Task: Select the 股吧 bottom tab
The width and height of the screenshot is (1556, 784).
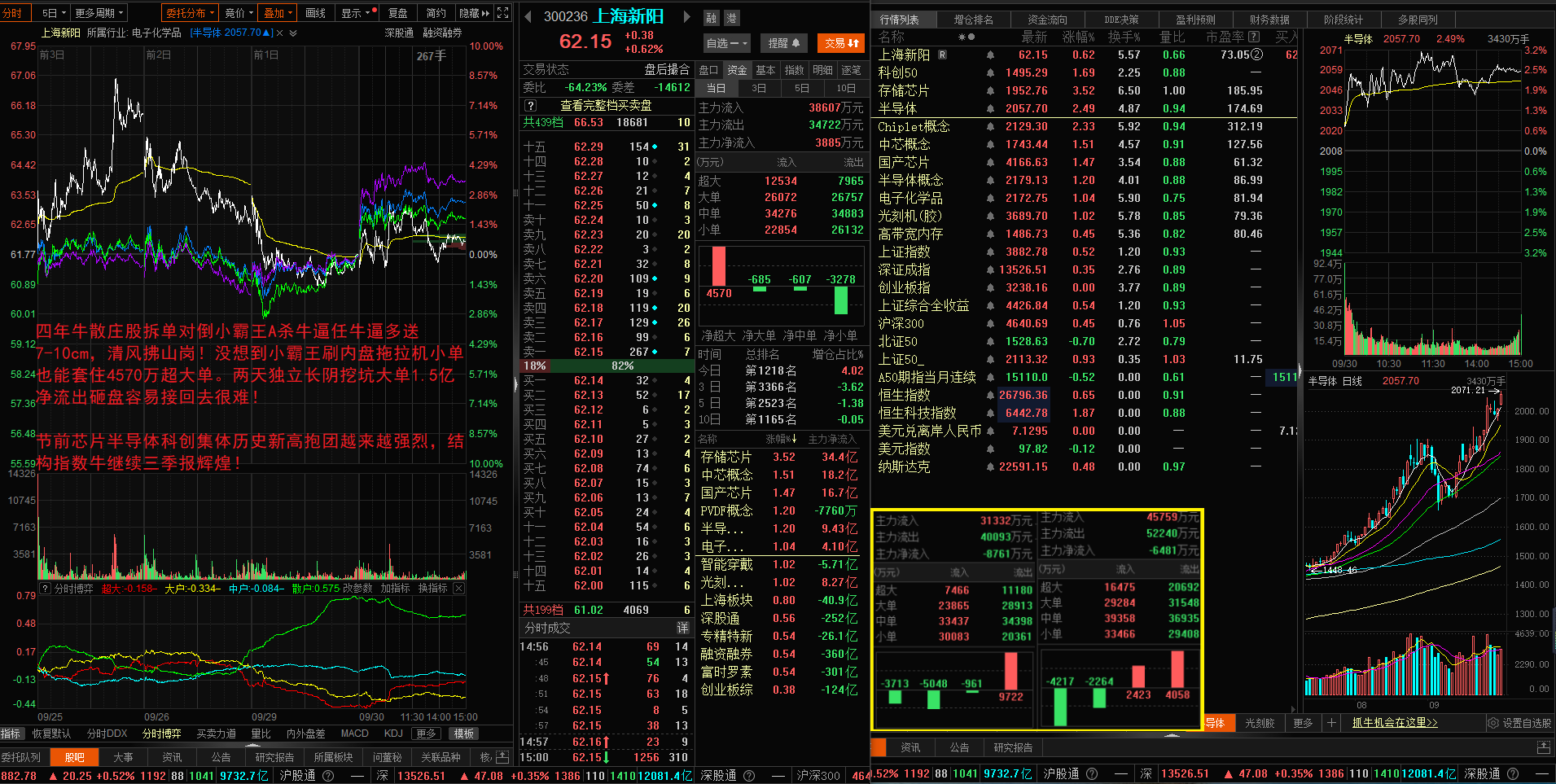Action: point(75,757)
